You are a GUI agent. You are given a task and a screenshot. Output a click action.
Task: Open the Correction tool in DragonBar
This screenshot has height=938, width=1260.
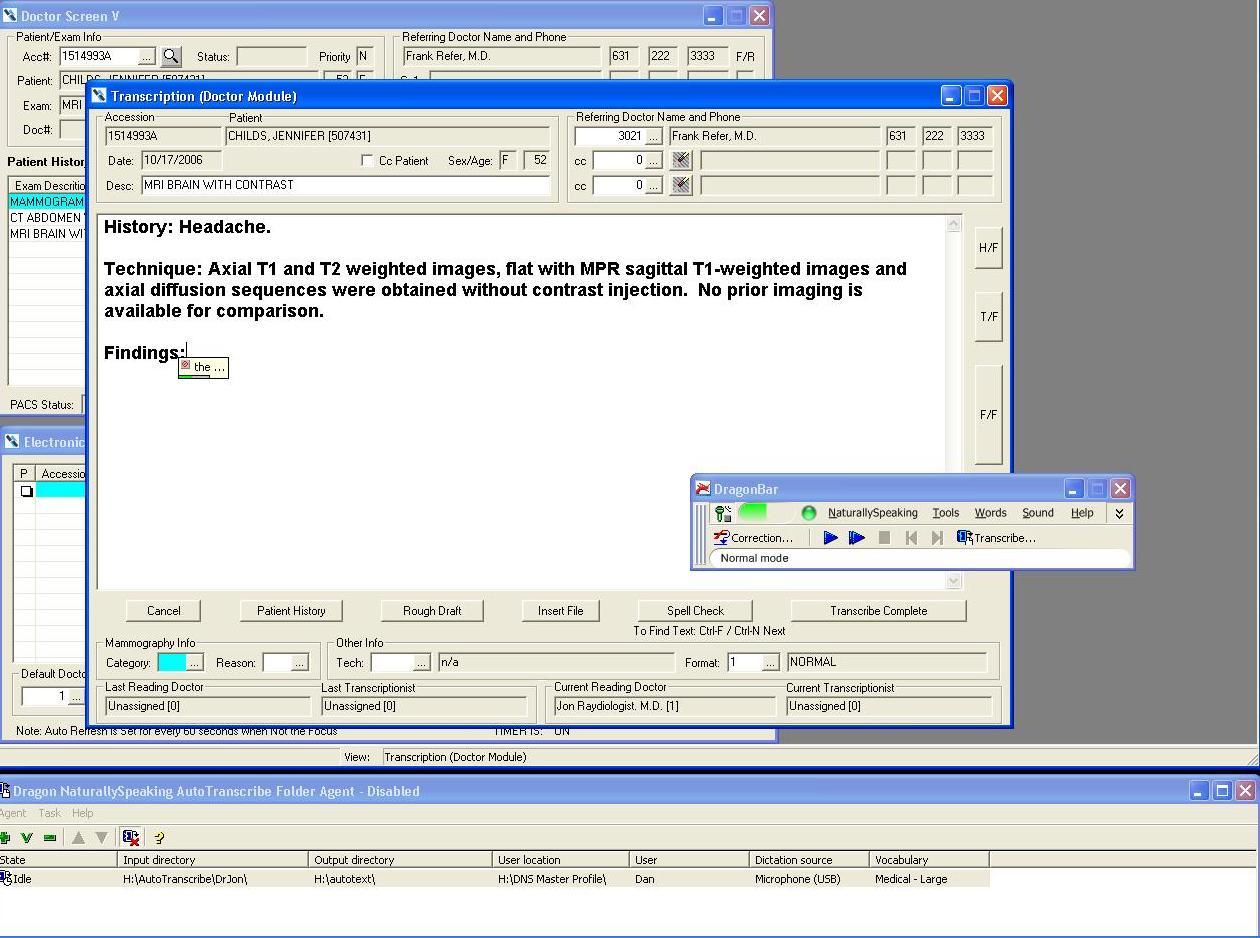coord(753,538)
